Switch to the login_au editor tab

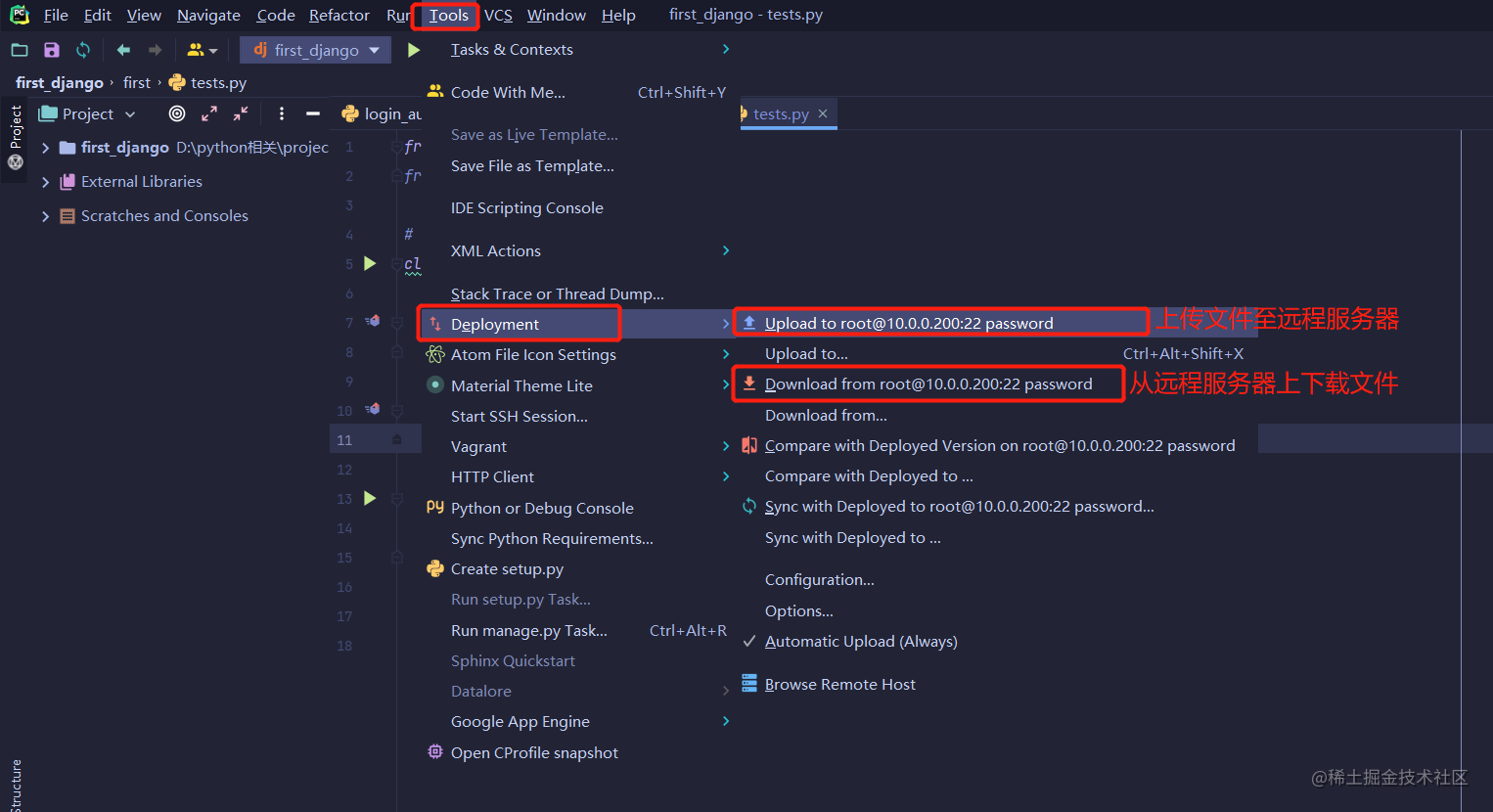[x=382, y=114]
